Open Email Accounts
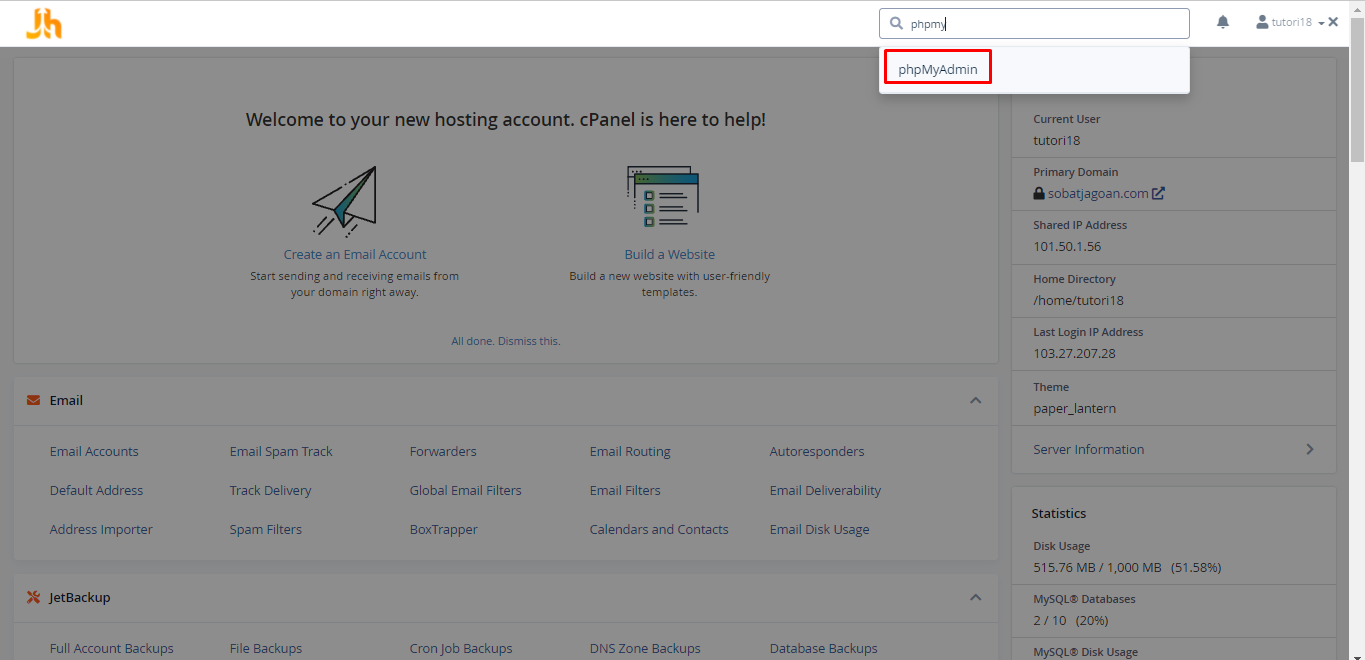This screenshot has width=1365, height=660. (94, 451)
